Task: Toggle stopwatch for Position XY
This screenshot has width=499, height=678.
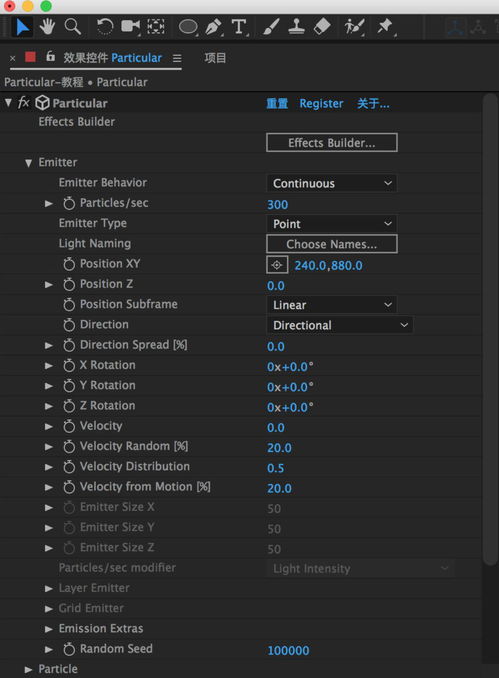Action: [x=69, y=264]
